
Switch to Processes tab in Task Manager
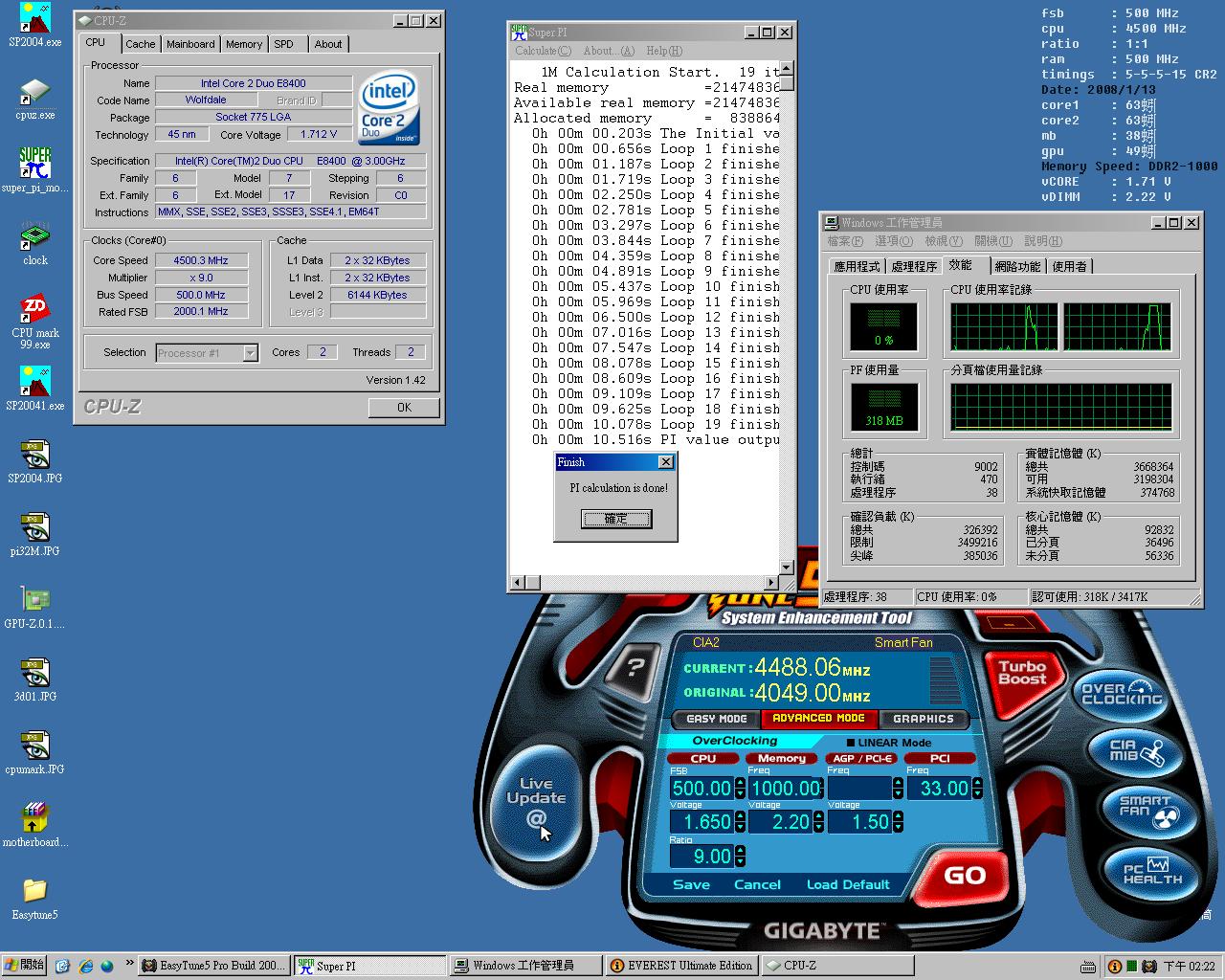(914, 266)
